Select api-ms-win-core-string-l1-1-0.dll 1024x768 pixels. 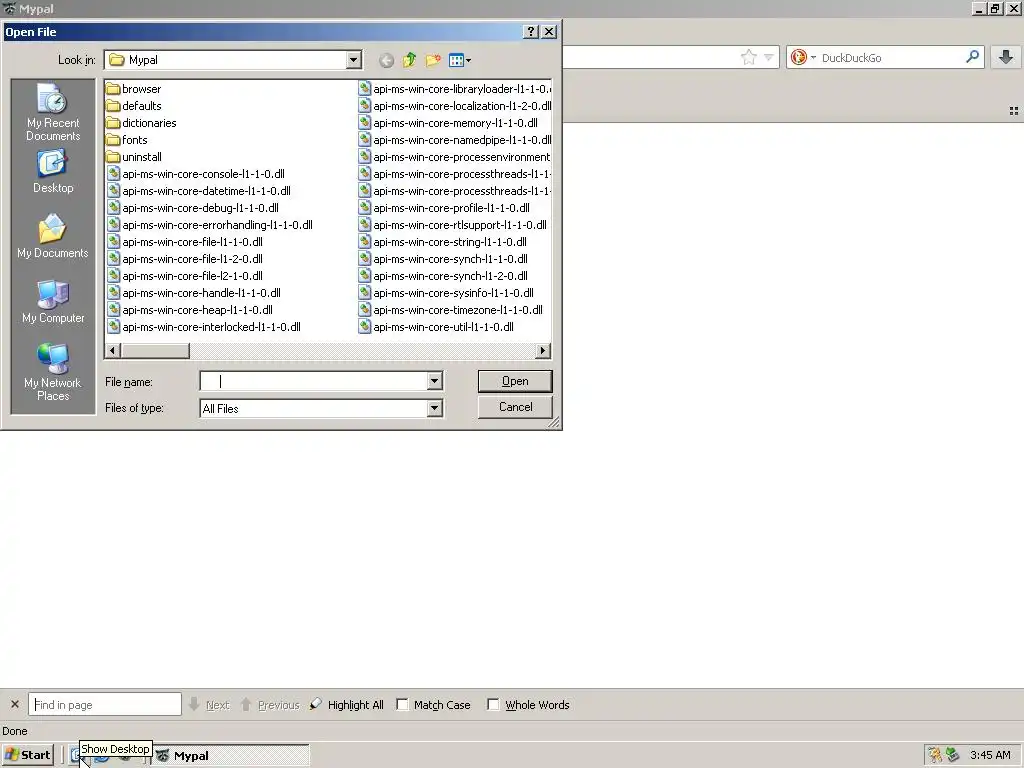[x=443, y=242]
